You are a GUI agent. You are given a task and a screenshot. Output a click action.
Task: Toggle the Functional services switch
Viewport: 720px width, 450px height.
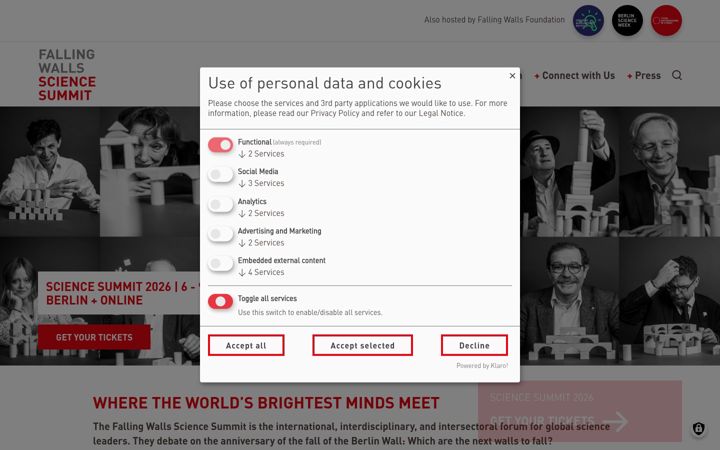[220, 145]
